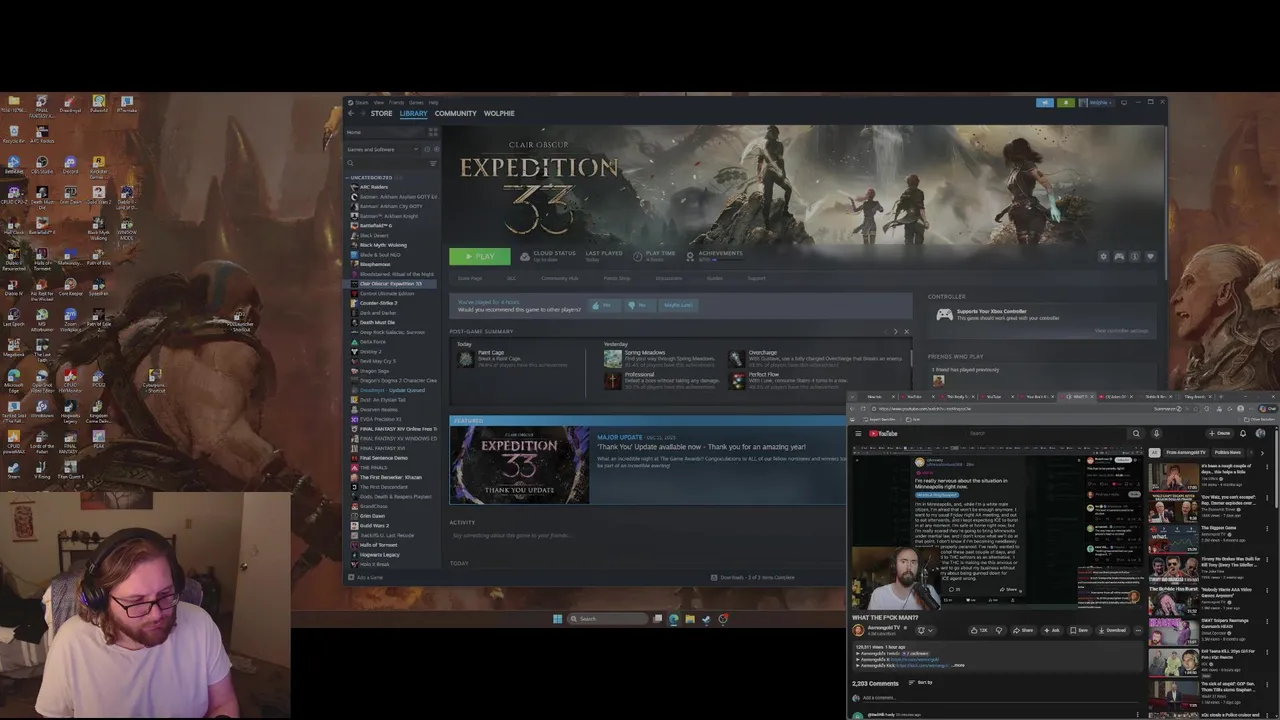1280x720 pixels.
Task: Select Counter-Strike 2 in the games list
Action: pyautogui.click(x=378, y=303)
